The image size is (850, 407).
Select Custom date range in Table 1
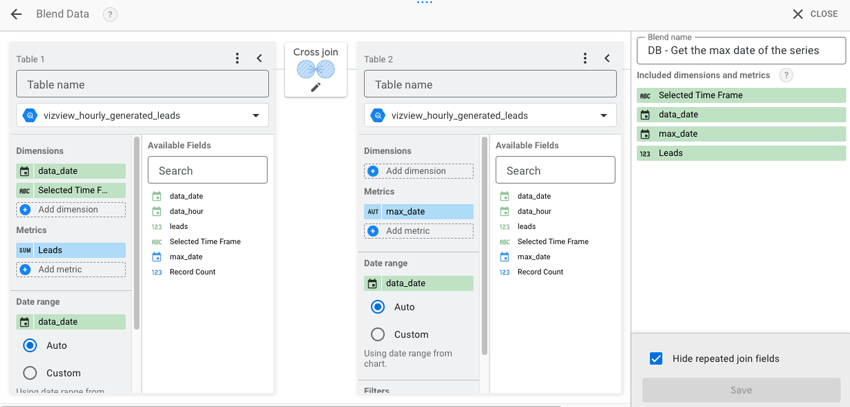(30, 373)
